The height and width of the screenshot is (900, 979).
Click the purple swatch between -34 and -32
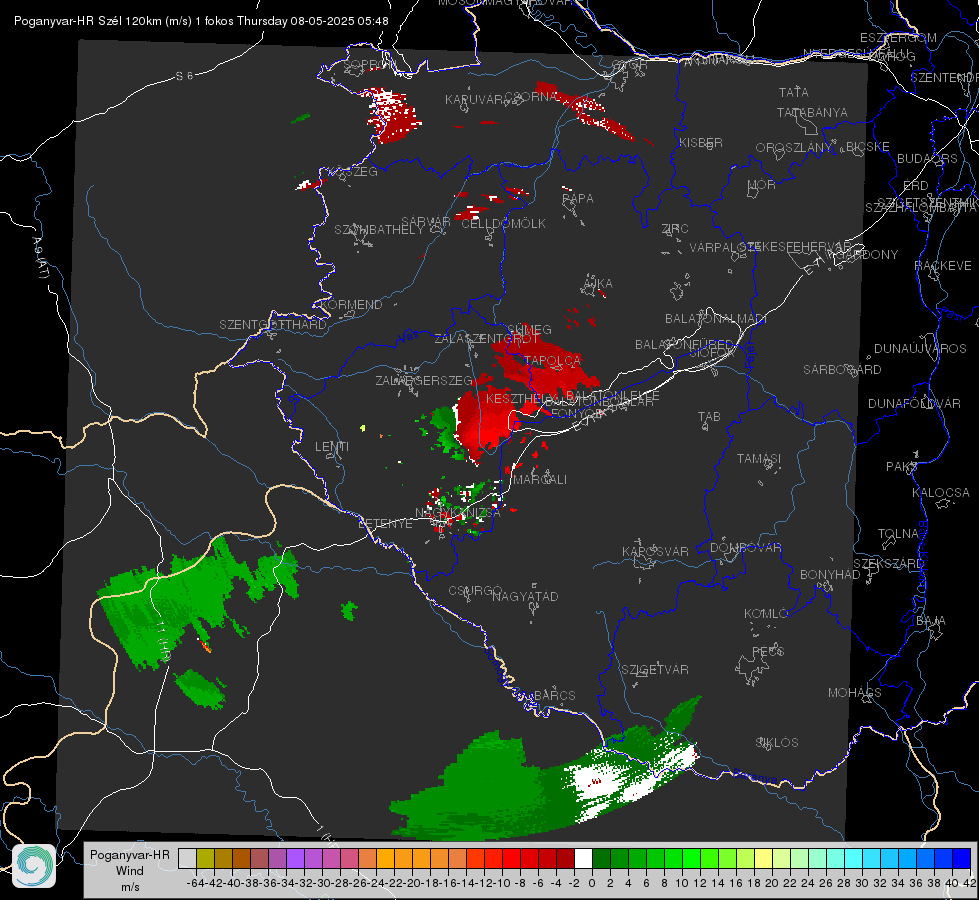click(x=295, y=859)
